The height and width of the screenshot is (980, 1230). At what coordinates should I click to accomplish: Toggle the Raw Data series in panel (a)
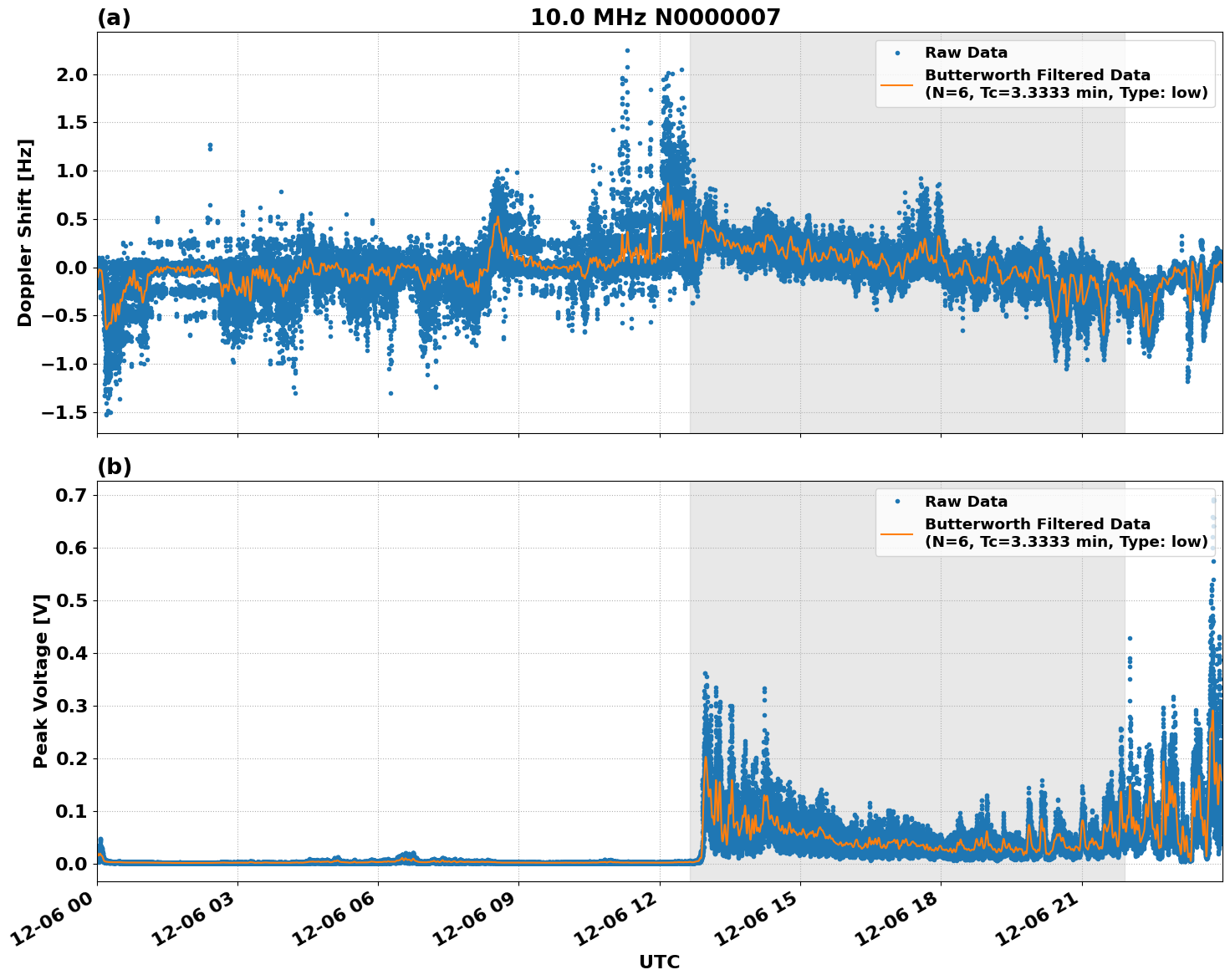pos(968,52)
